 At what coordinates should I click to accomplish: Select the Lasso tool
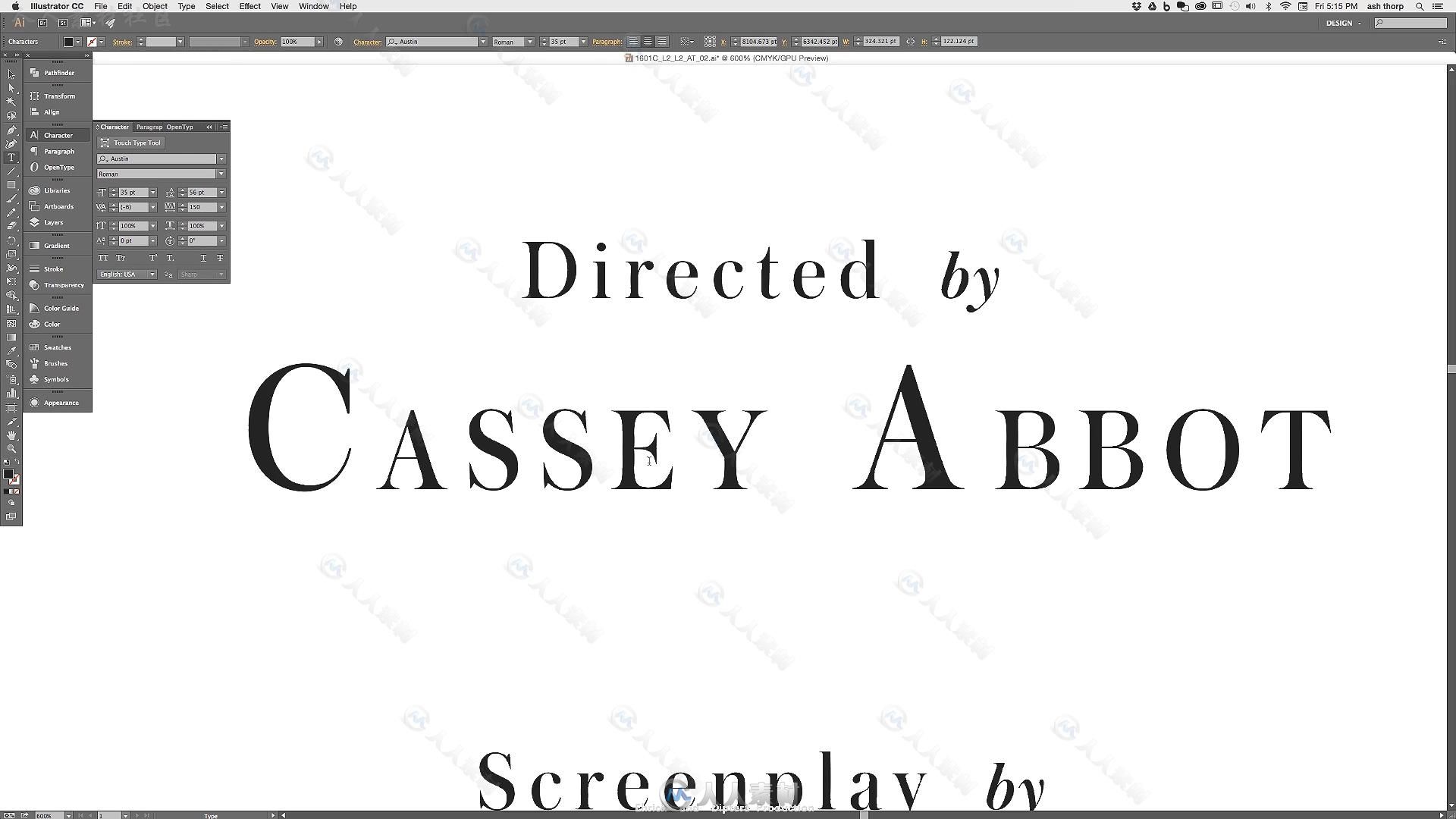point(11,116)
